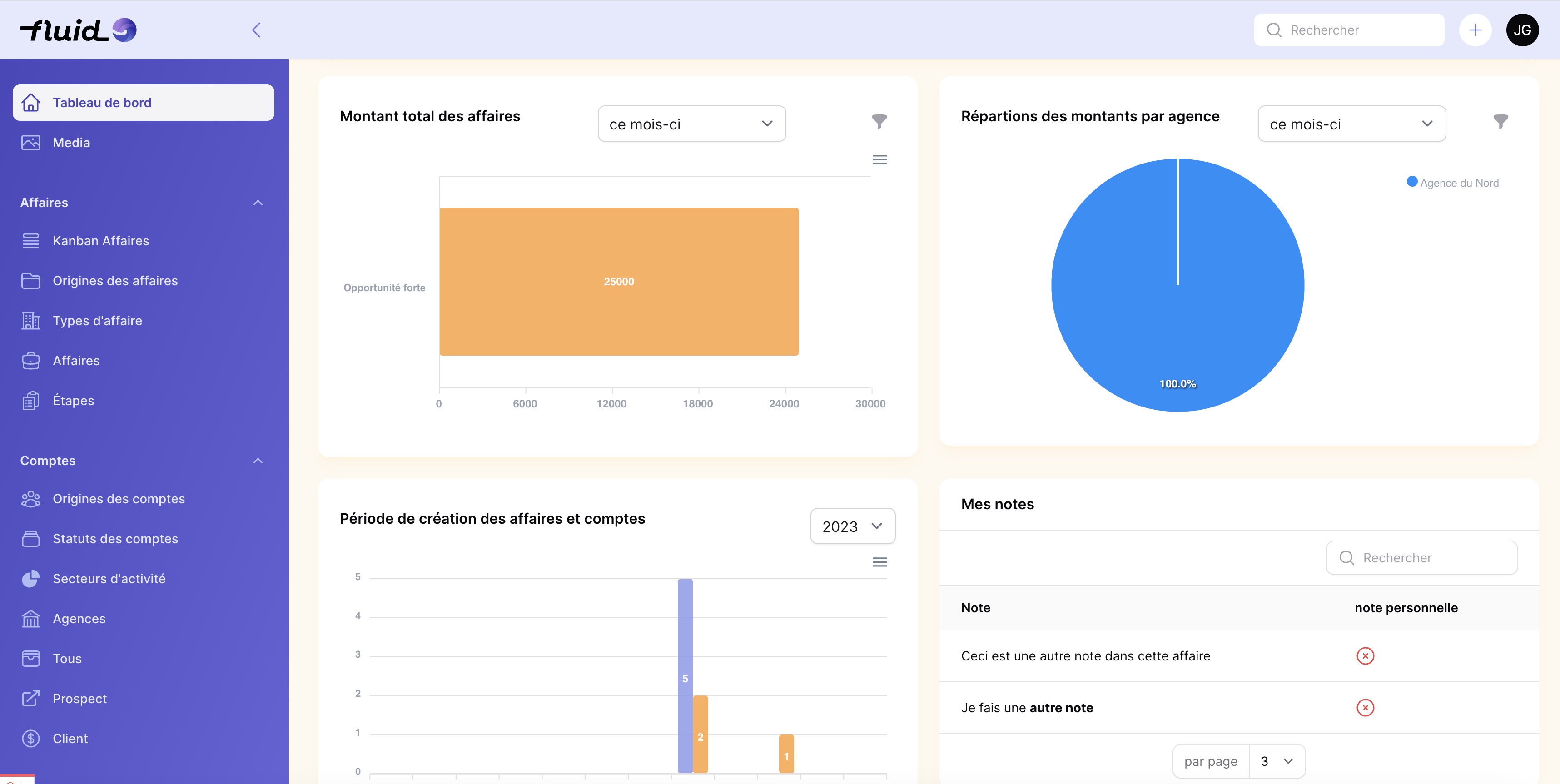This screenshot has height=784, width=1560.
Task: Go to the Tableau de bord
Action: pyautogui.click(x=102, y=102)
